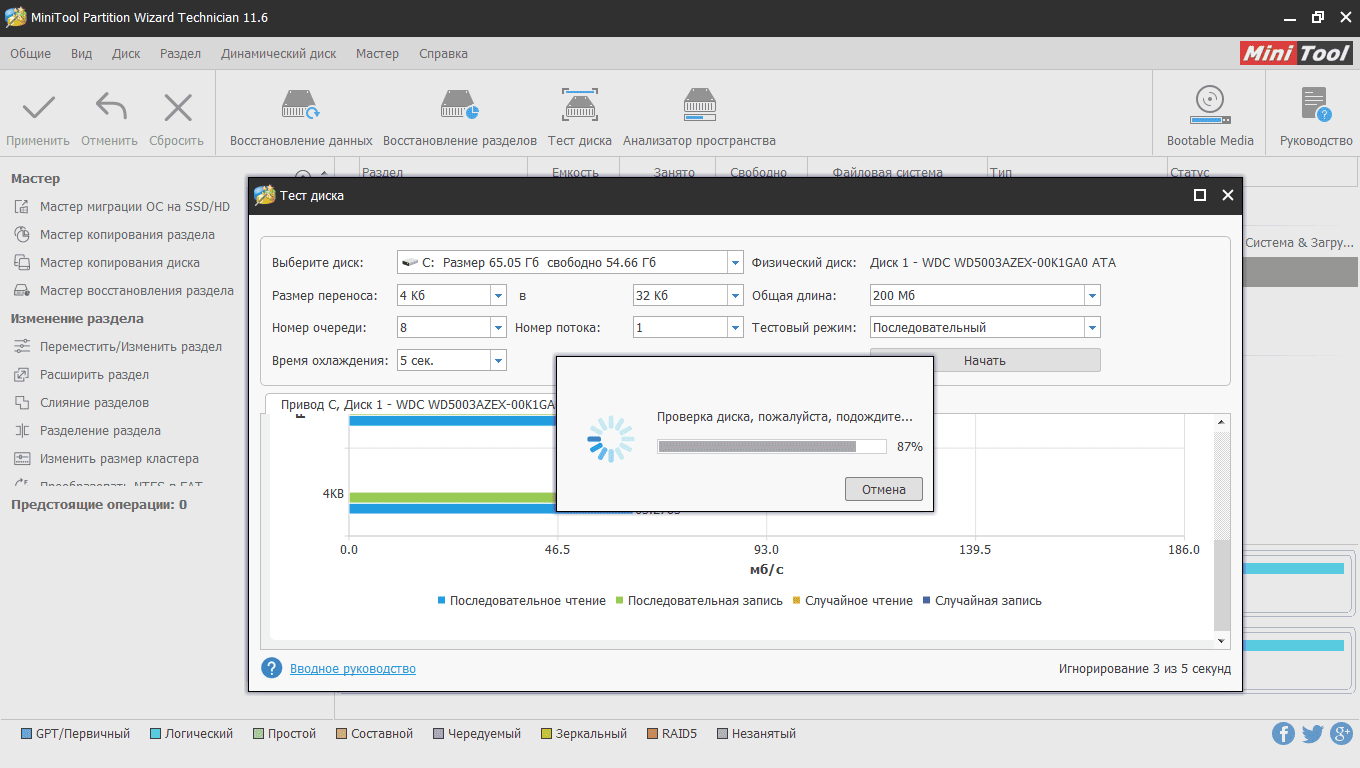Open the Общая длина 200 Мб dropdown

pos(1092,295)
